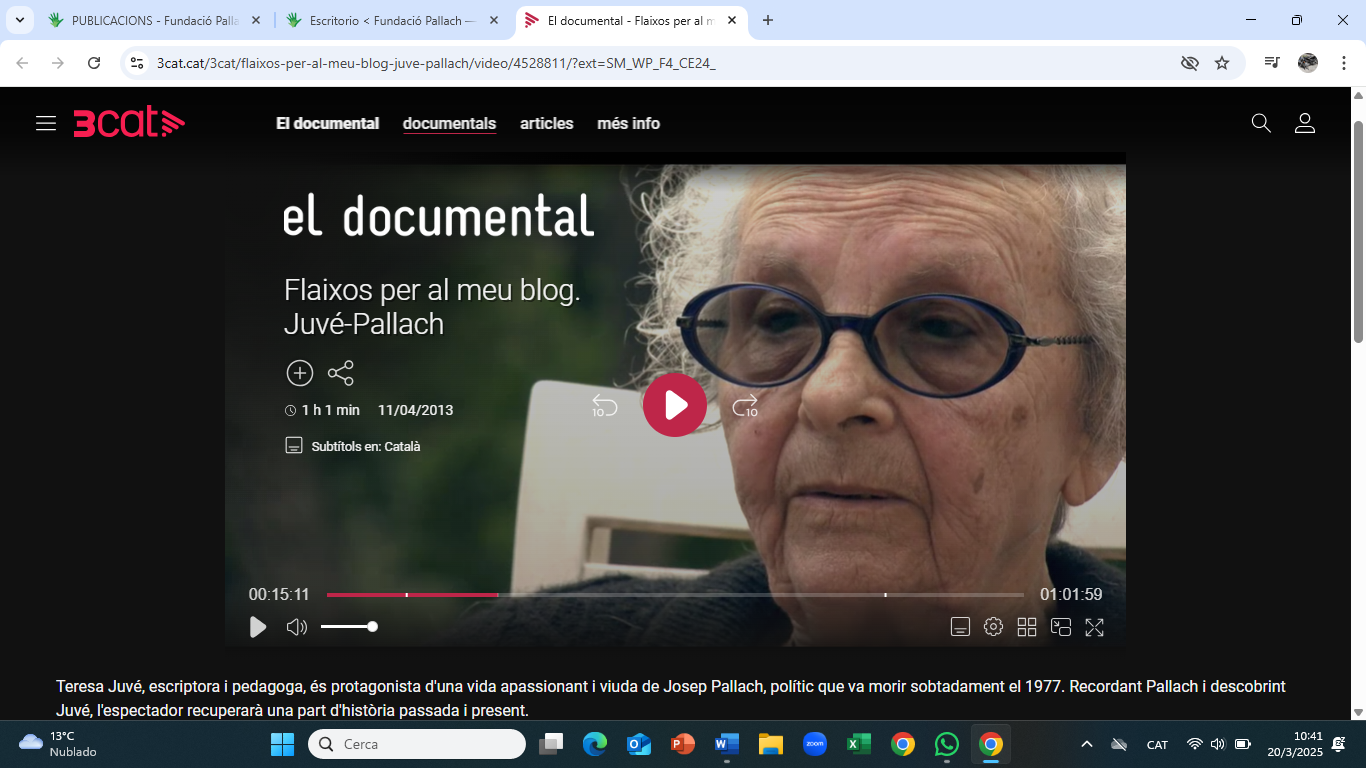Open Word from the taskbar
1366x768 pixels.
click(x=727, y=744)
